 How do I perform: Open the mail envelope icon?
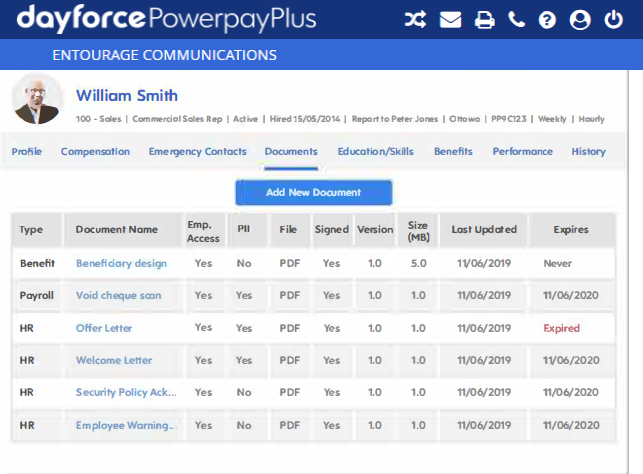(x=450, y=20)
